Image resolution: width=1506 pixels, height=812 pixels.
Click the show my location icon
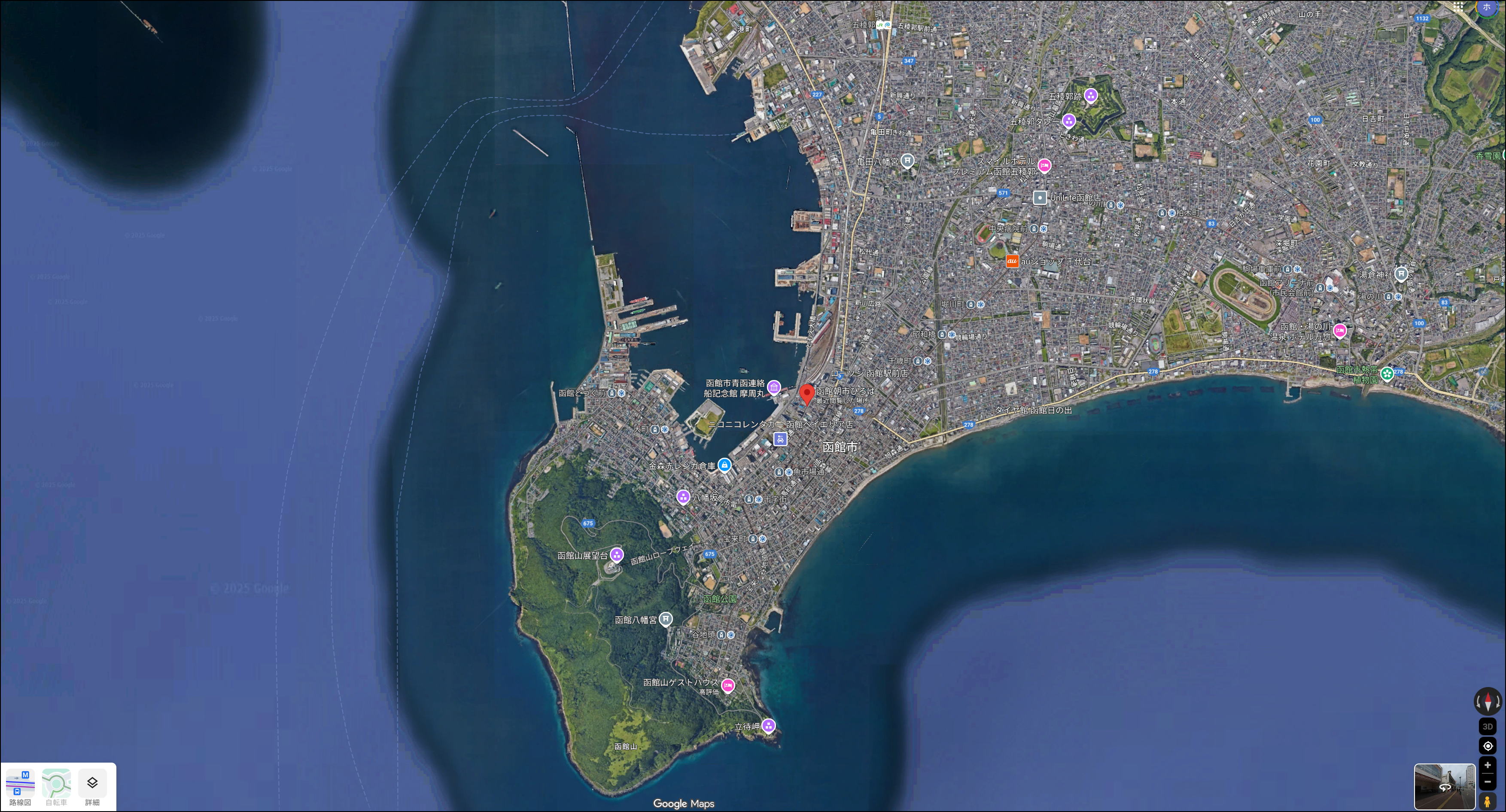tap(1487, 746)
